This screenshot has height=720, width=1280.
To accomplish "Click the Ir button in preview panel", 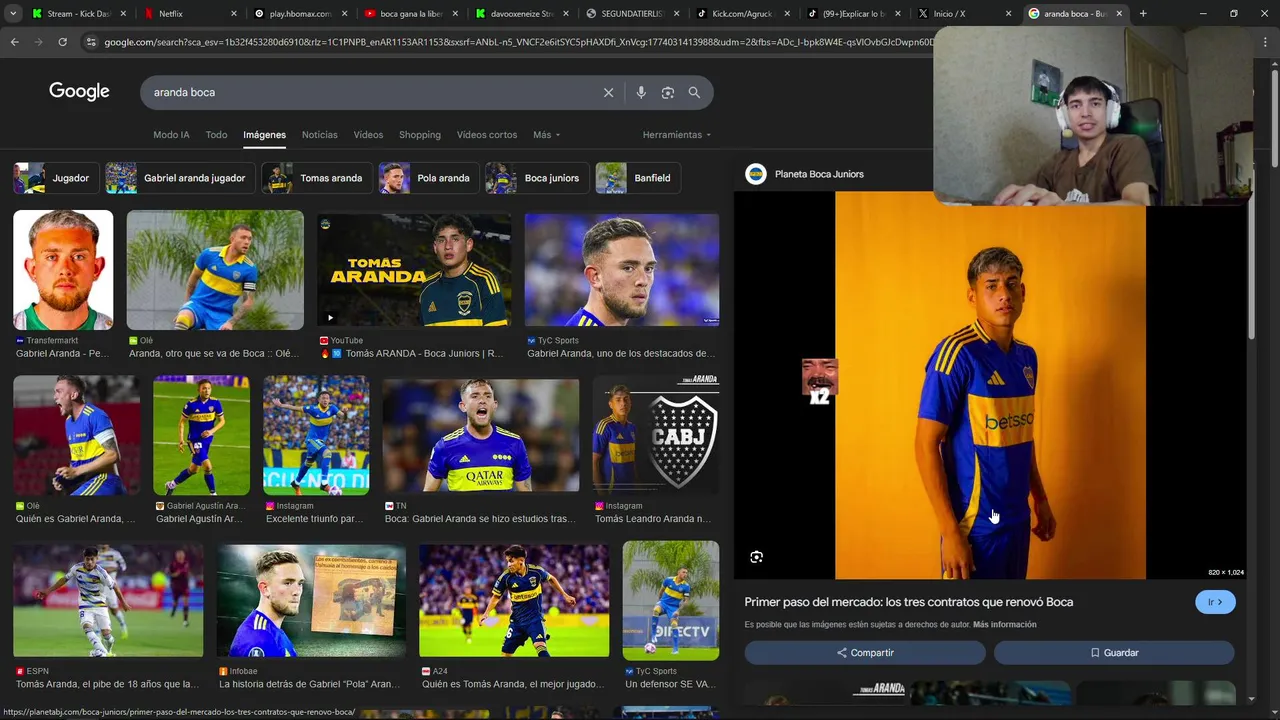I will pyautogui.click(x=1215, y=602).
